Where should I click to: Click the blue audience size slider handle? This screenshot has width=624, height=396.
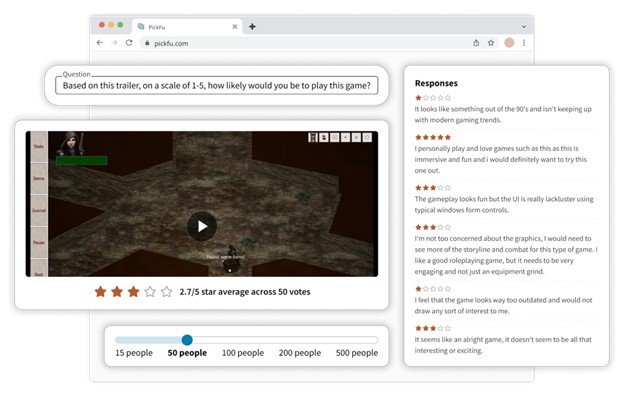click(x=187, y=340)
